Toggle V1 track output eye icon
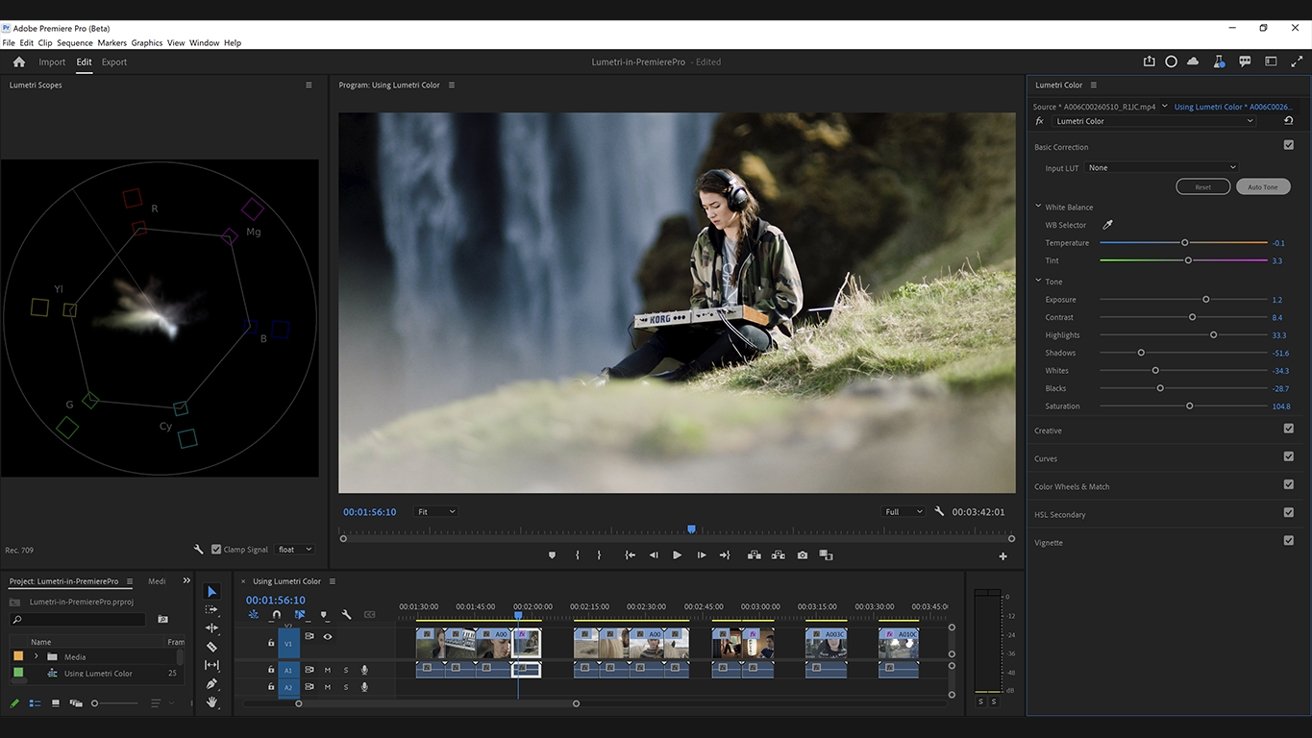 [x=327, y=636]
